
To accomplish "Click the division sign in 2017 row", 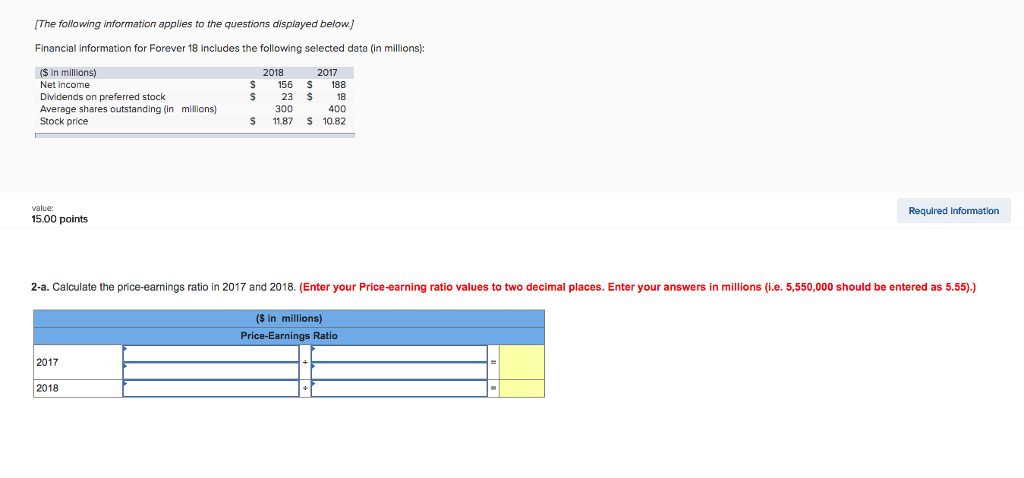I will [305, 362].
